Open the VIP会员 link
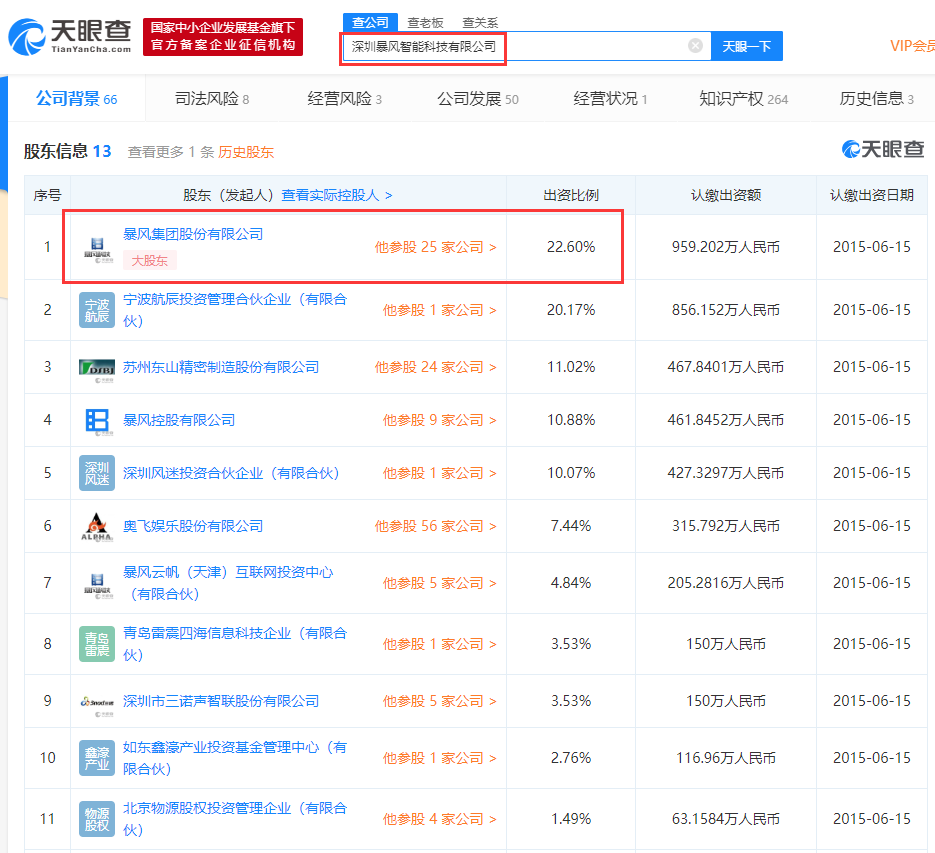Screen dimensions: 935x853 pos(912,46)
